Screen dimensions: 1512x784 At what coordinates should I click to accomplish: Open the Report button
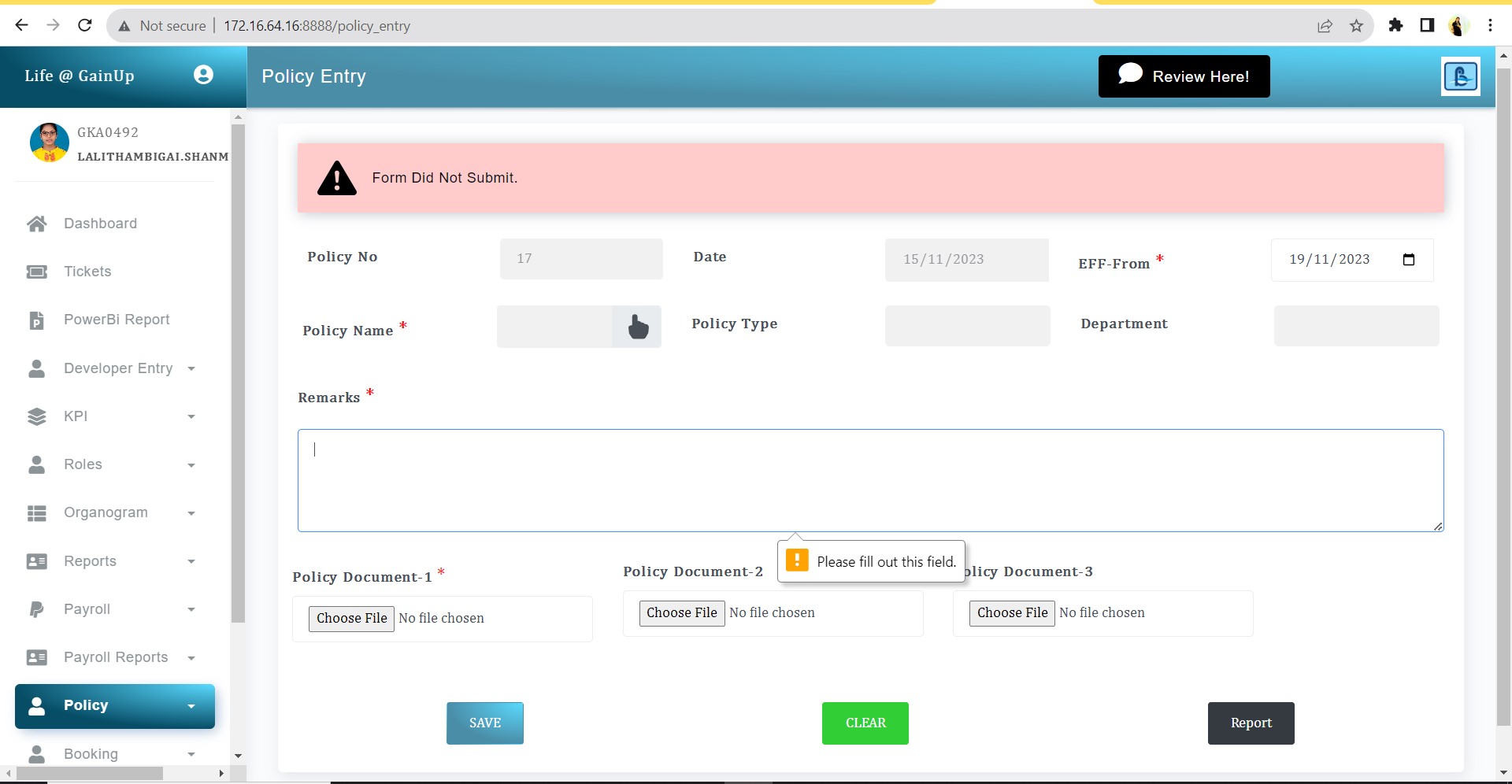click(x=1251, y=723)
